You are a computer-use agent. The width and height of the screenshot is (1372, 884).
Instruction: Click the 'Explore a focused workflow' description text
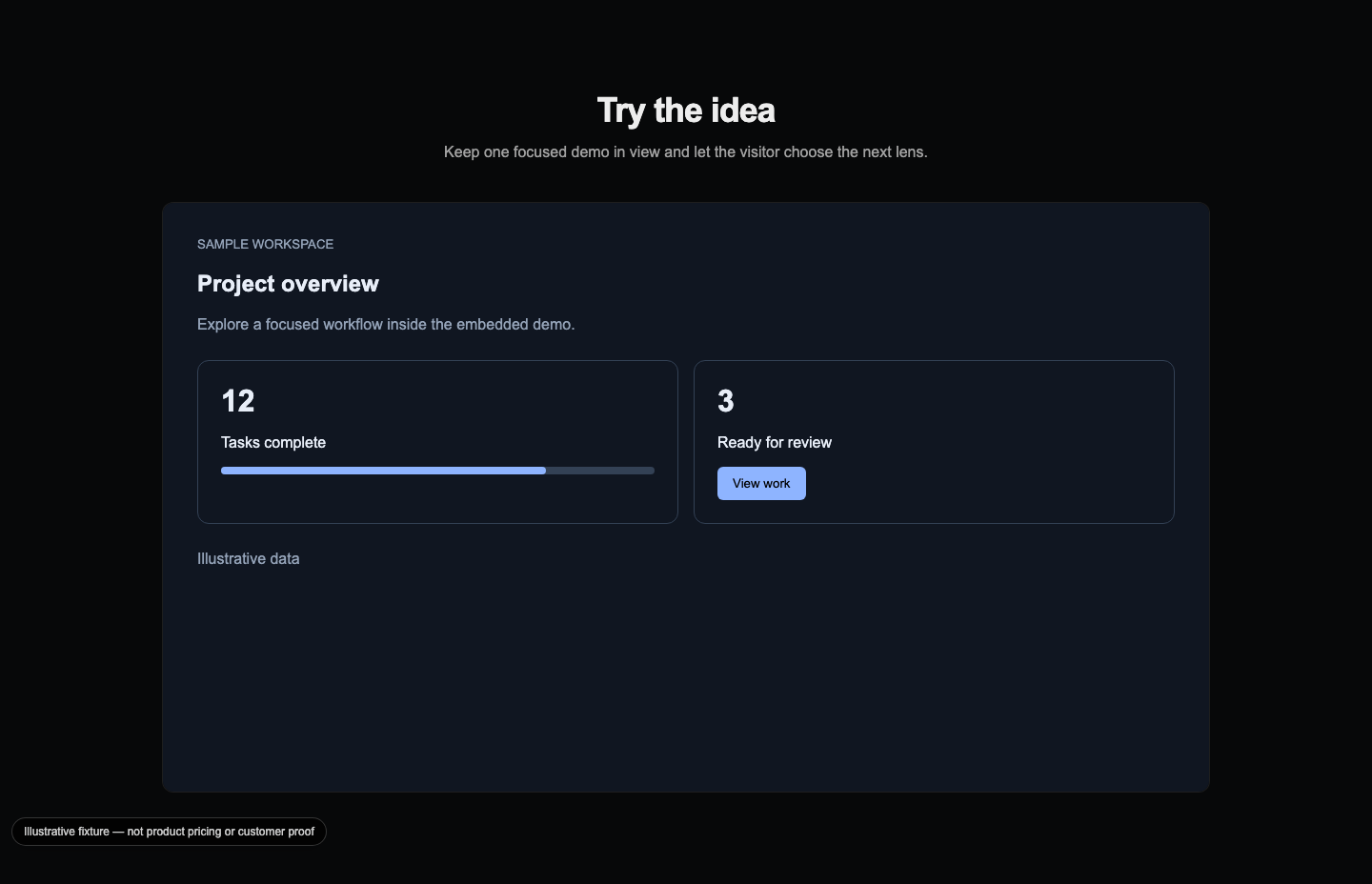tap(386, 324)
